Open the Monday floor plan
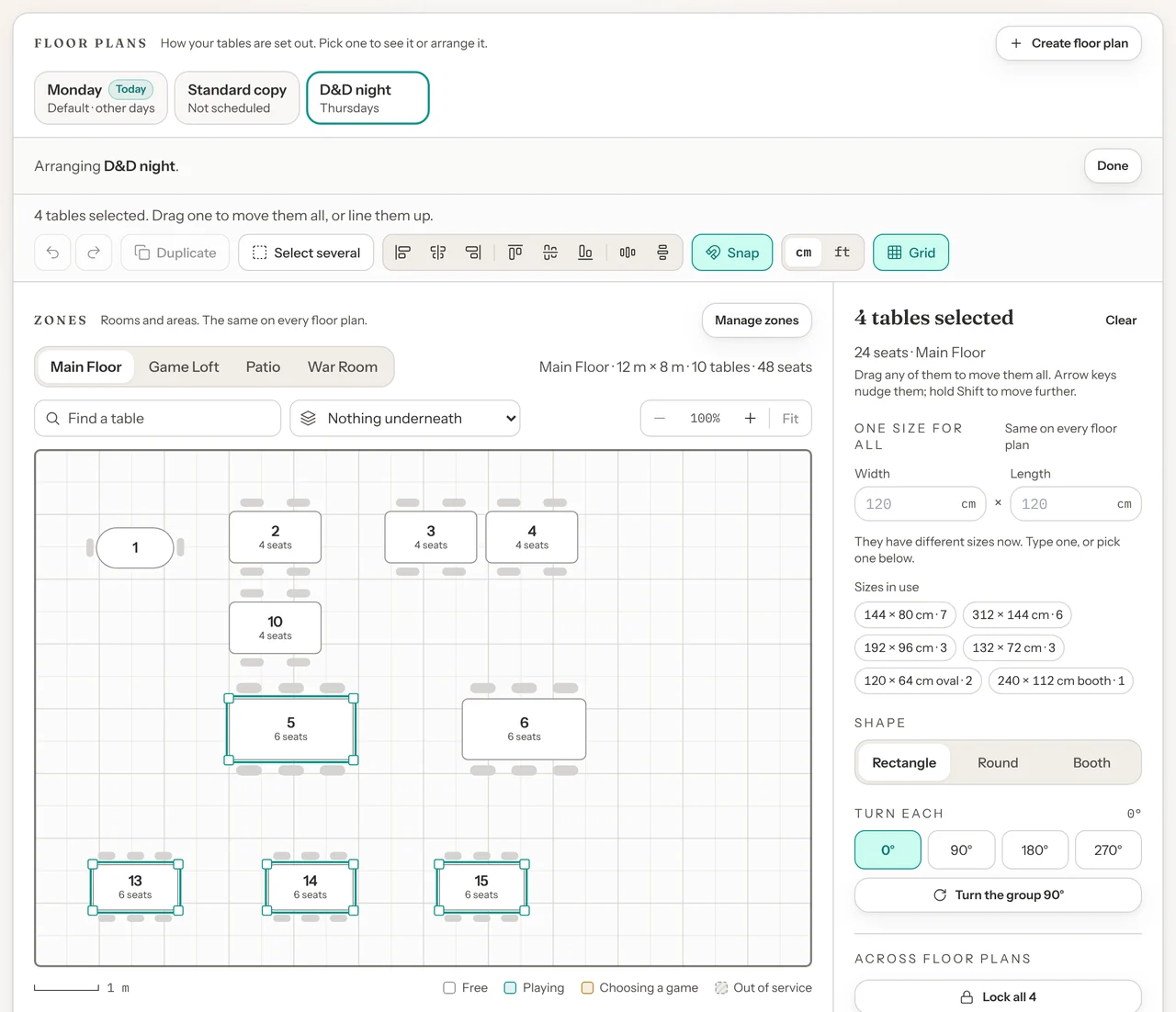Image resolution: width=1176 pixels, height=1012 pixels. [101, 98]
